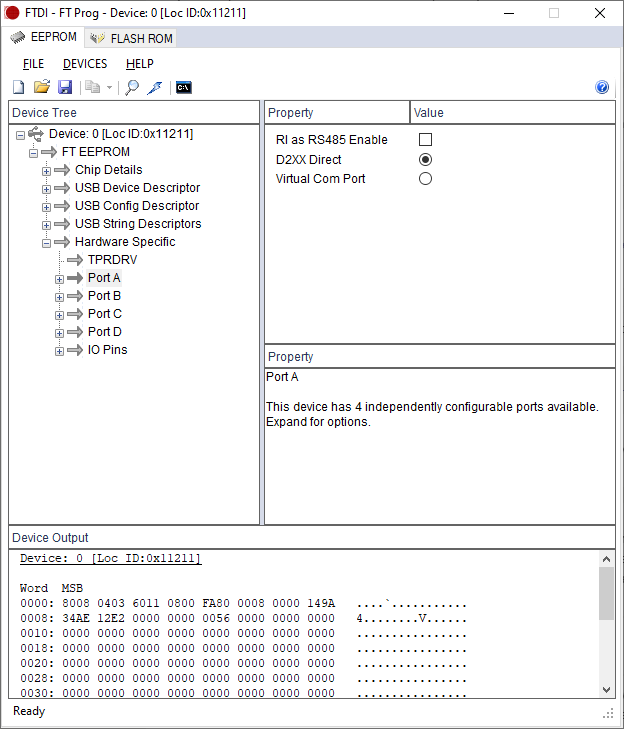The width and height of the screenshot is (624, 729).
Task: Expand the Chip Details tree node
Action: (46, 171)
